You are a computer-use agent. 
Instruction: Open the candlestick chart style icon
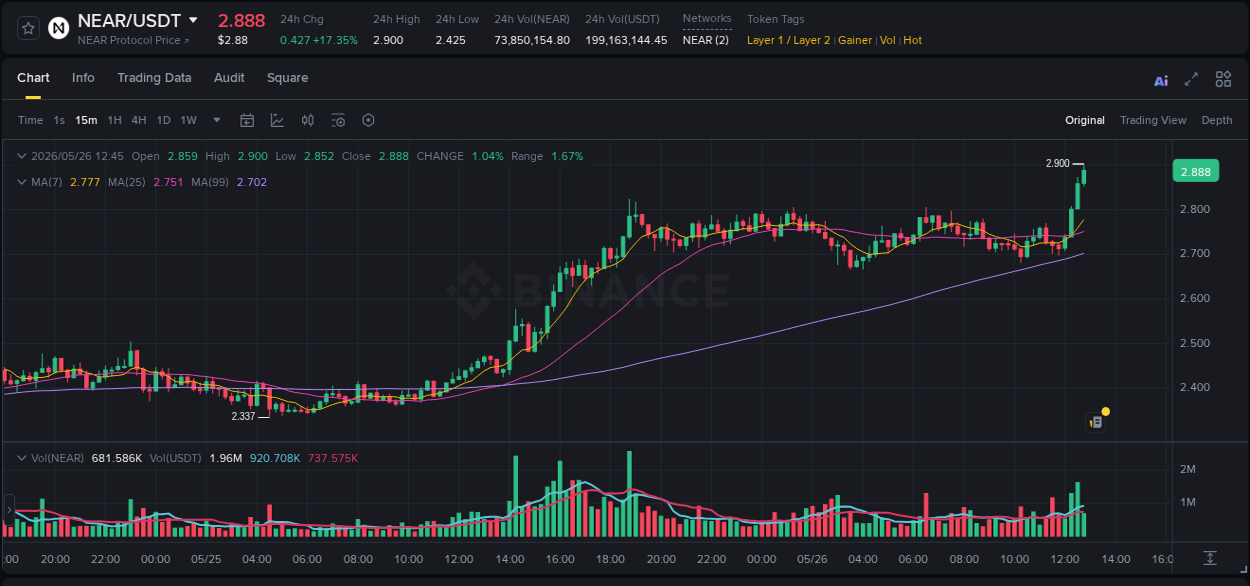pos(308,120)
